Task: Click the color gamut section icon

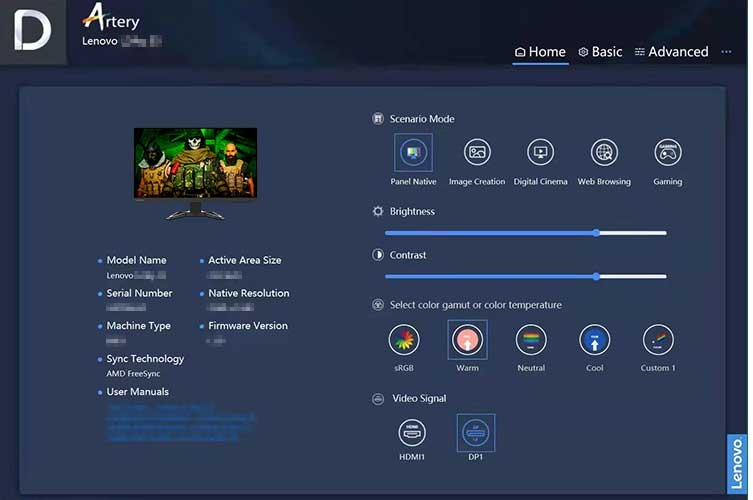Action: point(378,305)
